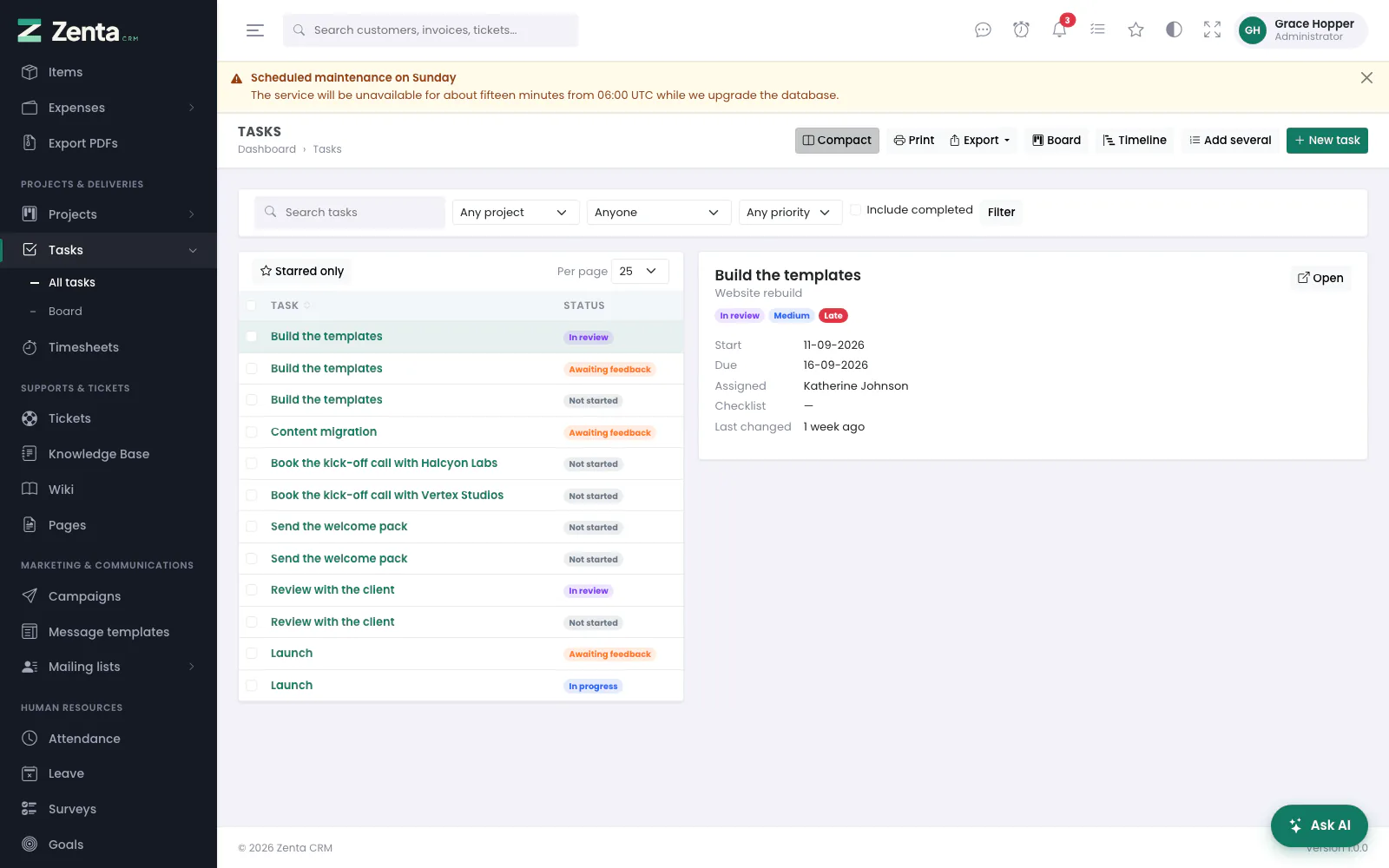Open the timer clock icon
This screenshot has height=868, width=1389.
point(1021,30)
